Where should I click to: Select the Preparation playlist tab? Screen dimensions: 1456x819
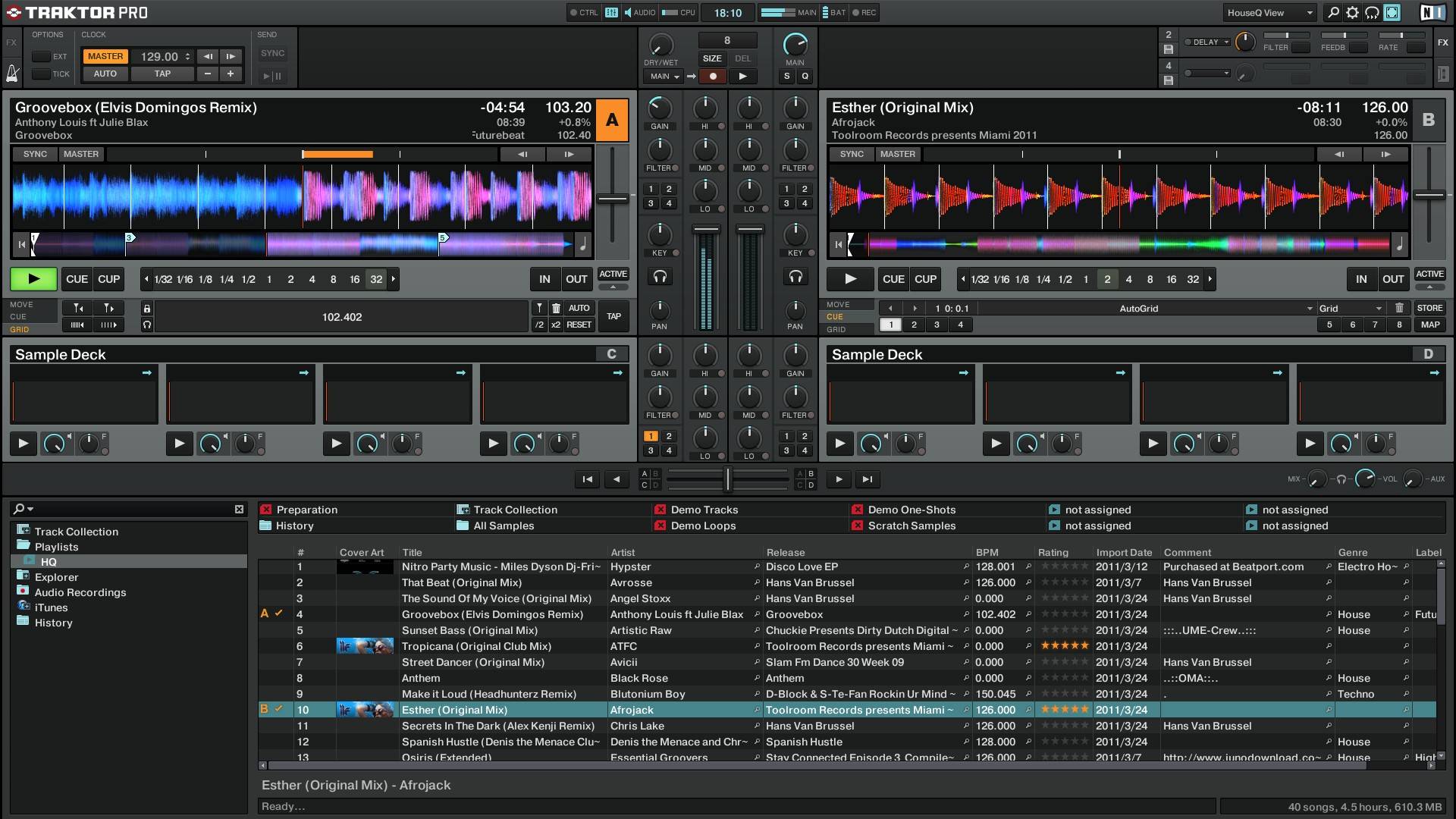[x=307, y=509]
